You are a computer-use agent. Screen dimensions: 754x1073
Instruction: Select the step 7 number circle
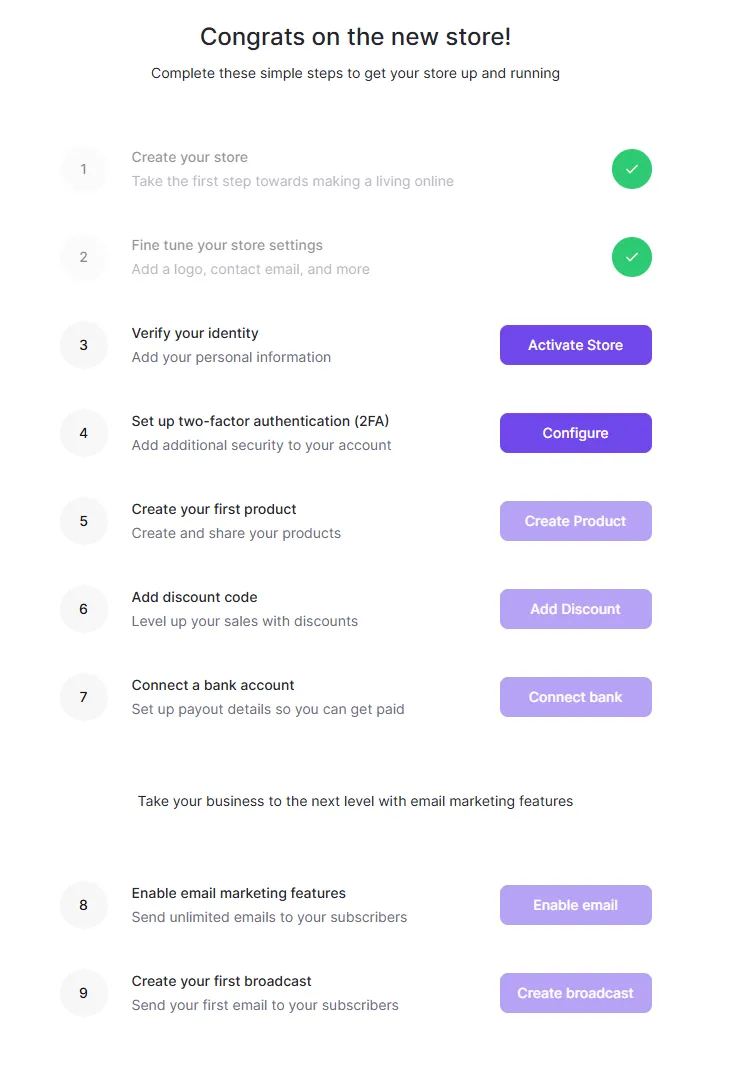(x=83, y=697)
